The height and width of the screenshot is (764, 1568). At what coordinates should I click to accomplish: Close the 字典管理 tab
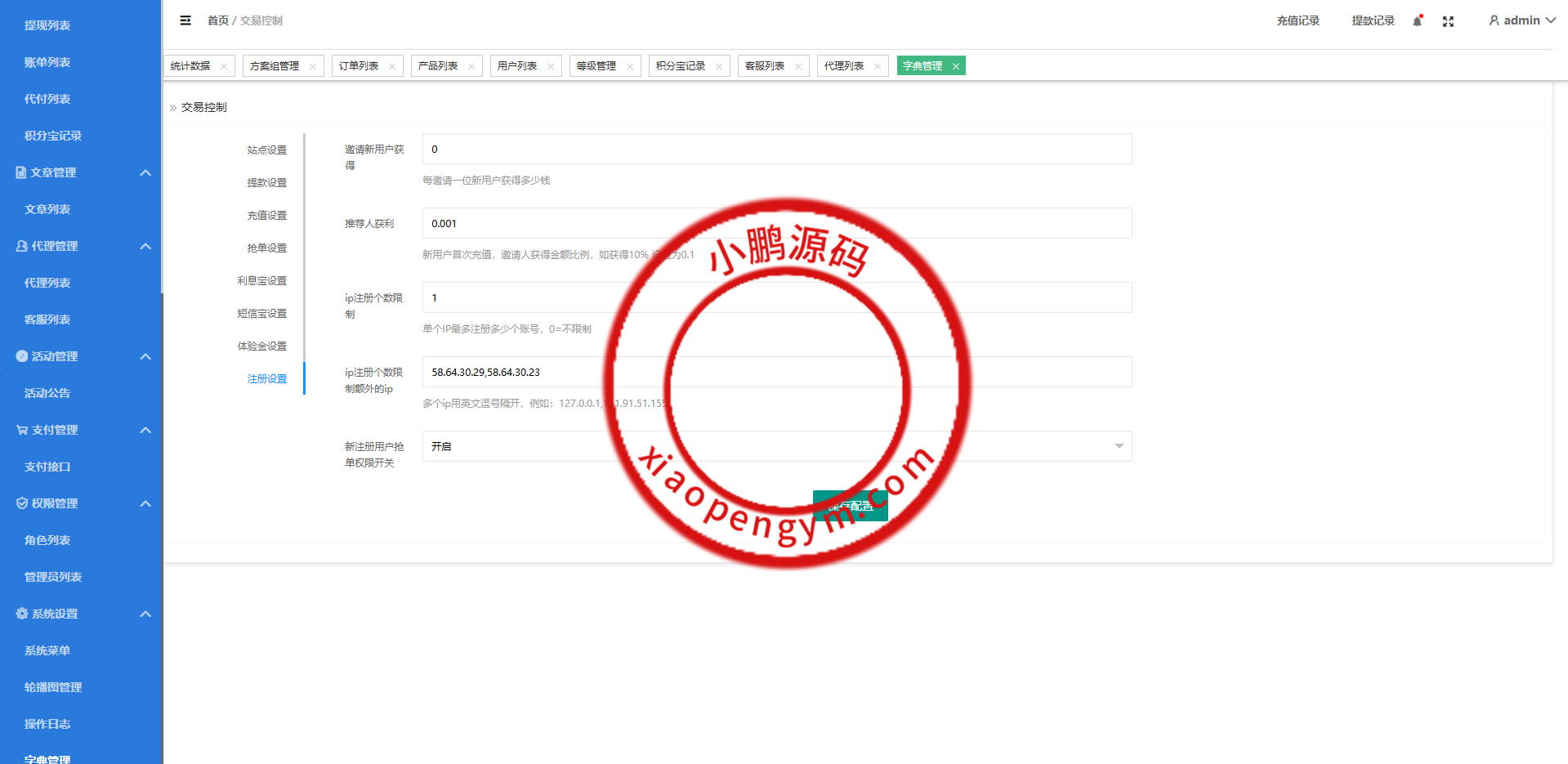pyautogui.click(x=955, y=65)
